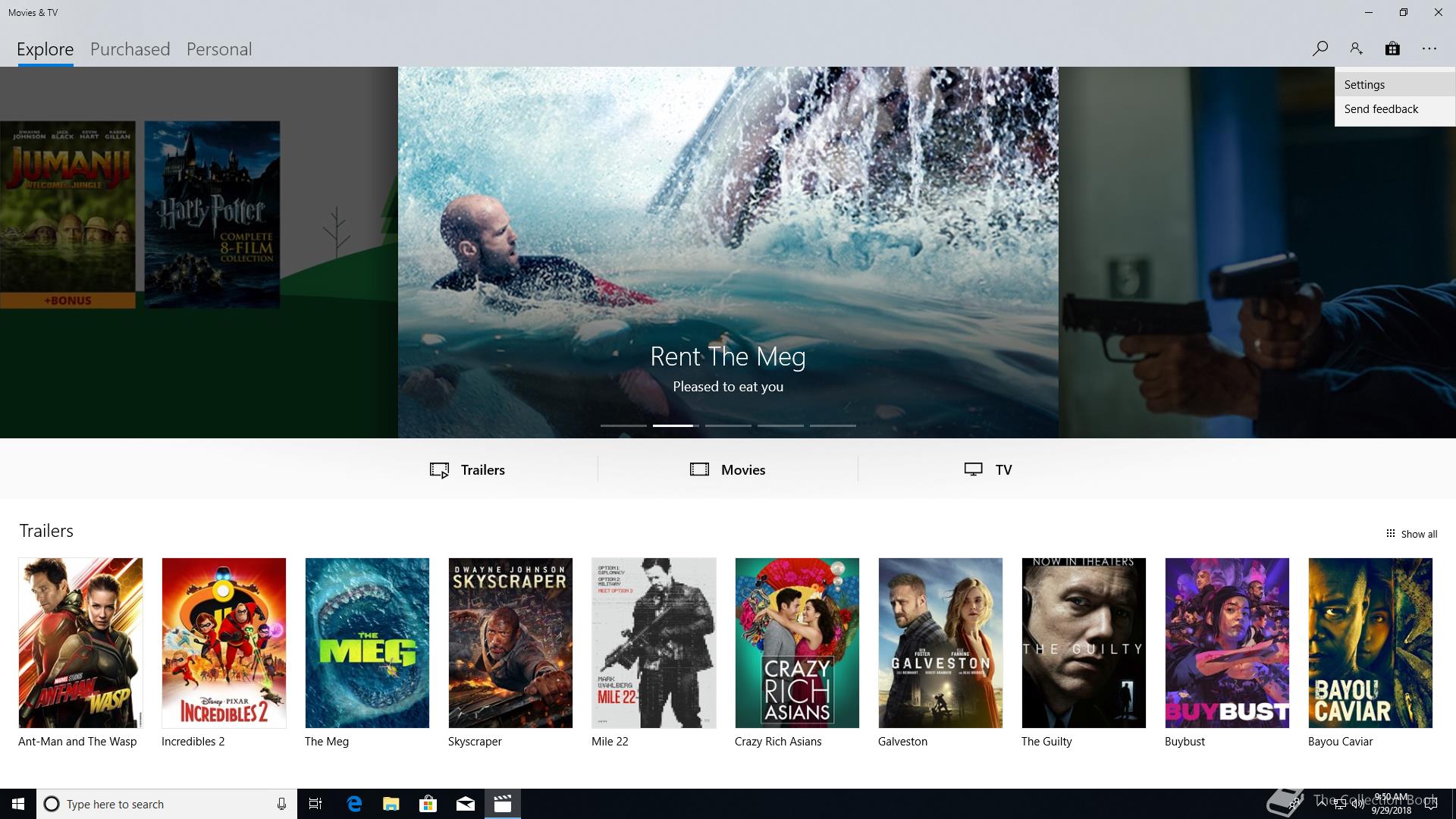Open the TV category button
1456x819 pixels.
[x=988, y=469]
